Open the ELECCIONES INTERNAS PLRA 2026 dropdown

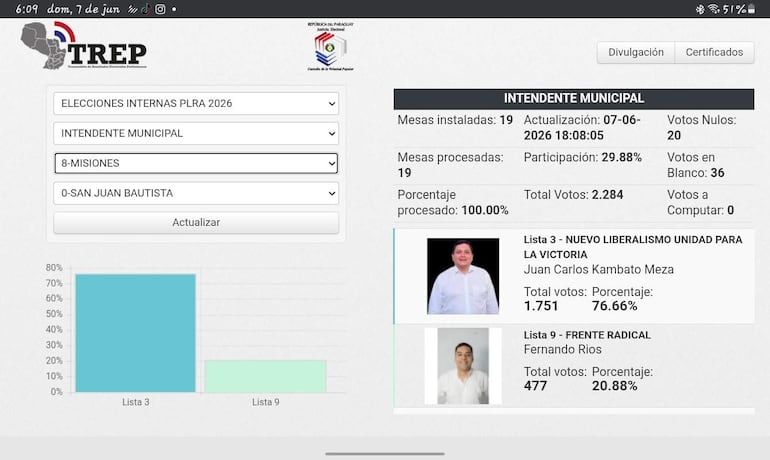[x=196, y=104]
